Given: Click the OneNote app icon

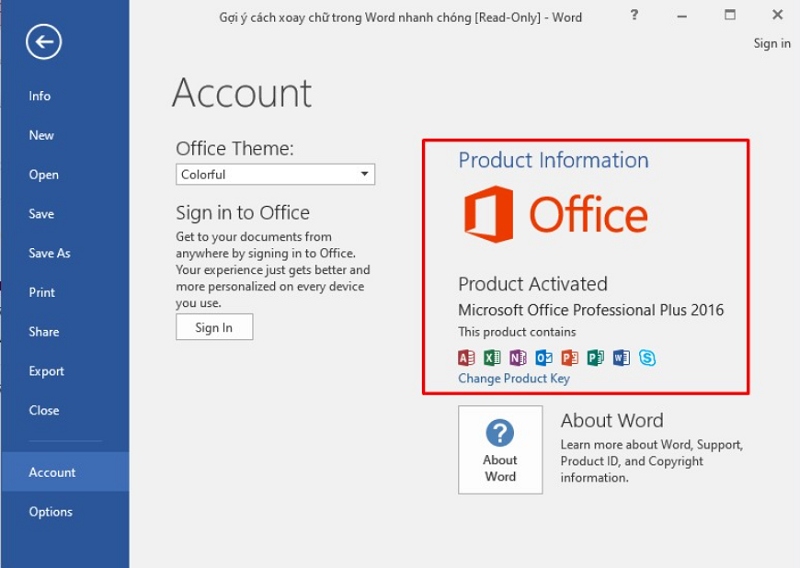Looking at the screenshot, I should (x=518, y=357).
